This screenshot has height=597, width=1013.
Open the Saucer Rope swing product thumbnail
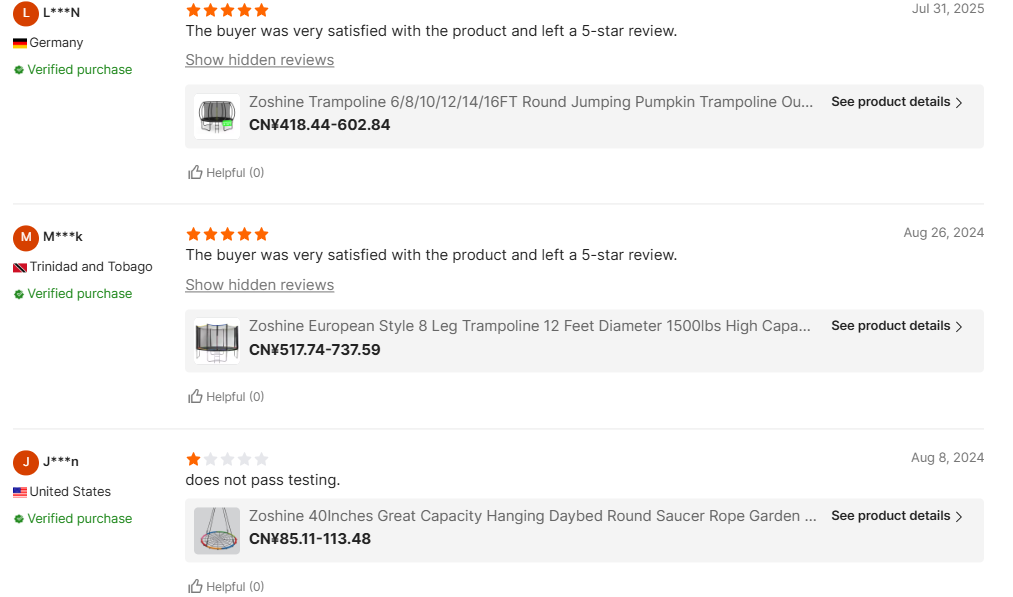216,530
